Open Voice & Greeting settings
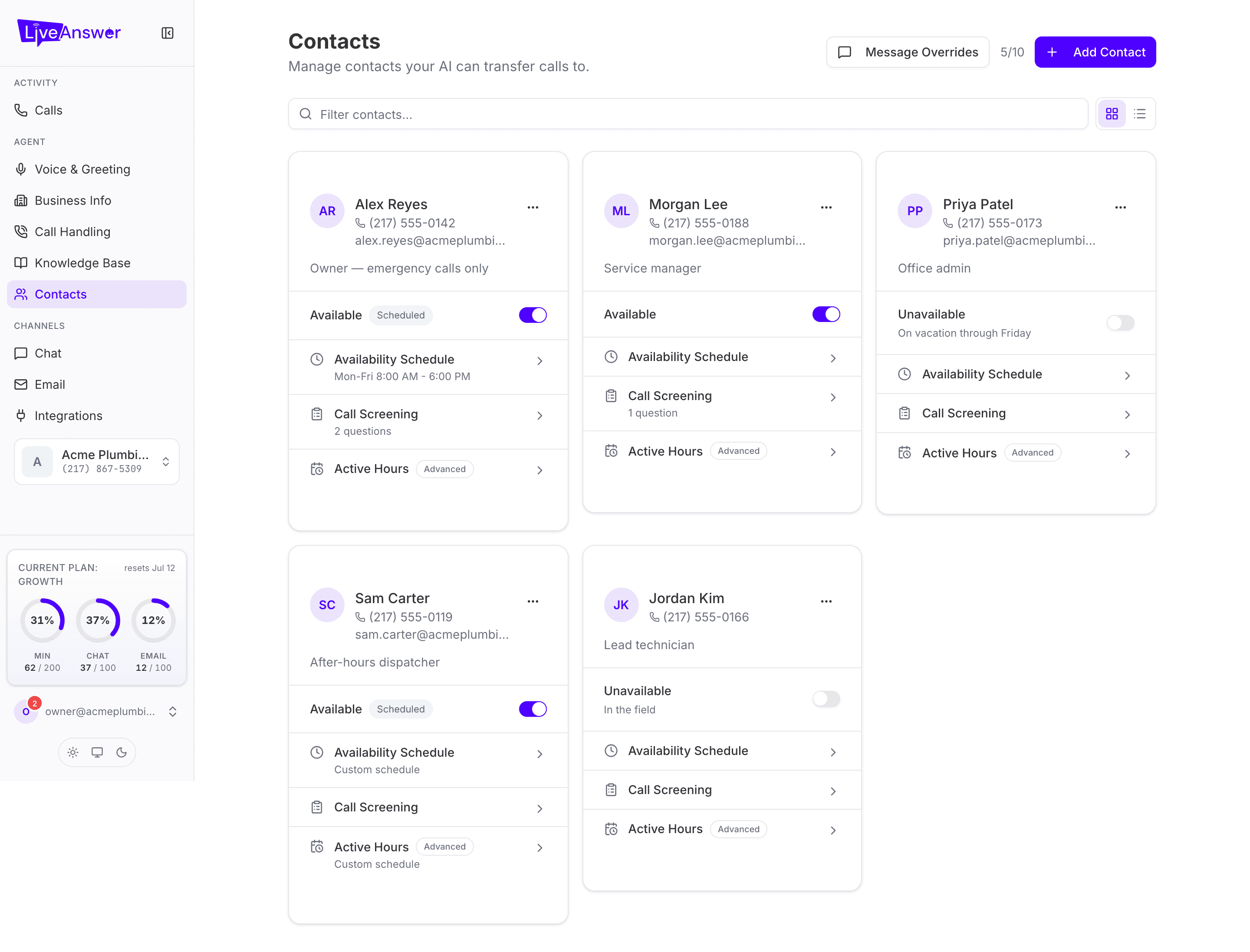Screen dimensions: 1250x952 point(96,169)
